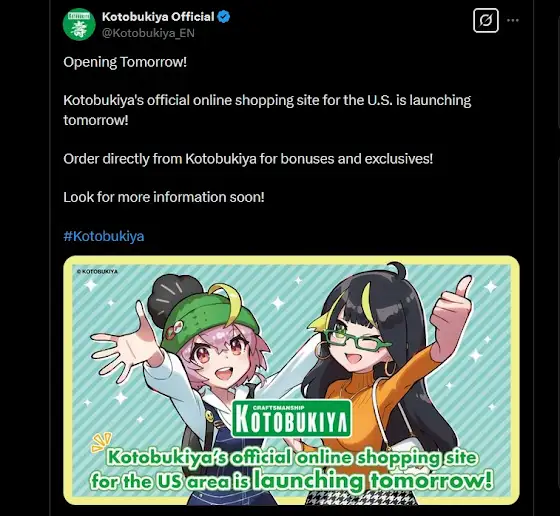This screenshot has height=516, width=560.
Task: Click the yellow sparkle burst beside the caption
Action: pos(101,443)
